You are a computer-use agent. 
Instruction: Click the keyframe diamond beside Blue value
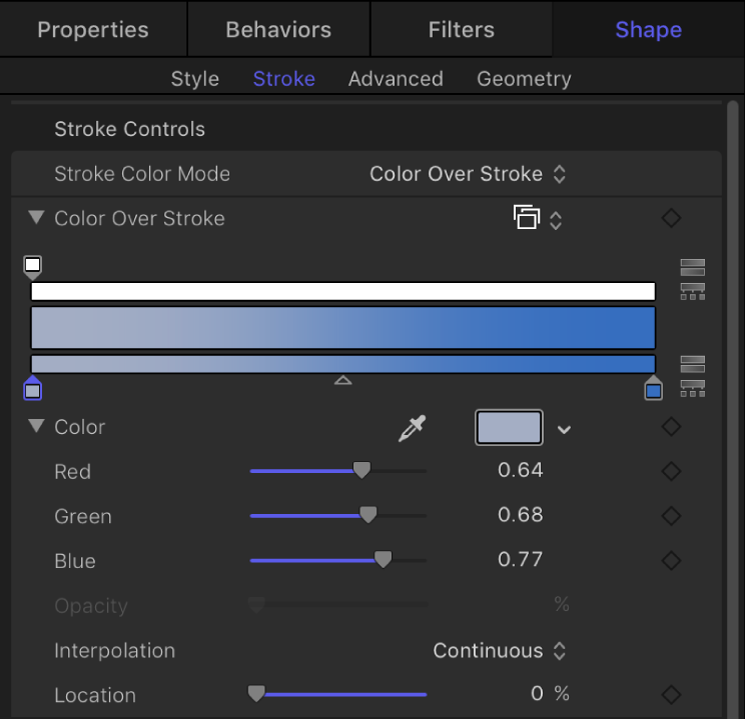click(672, 560)
